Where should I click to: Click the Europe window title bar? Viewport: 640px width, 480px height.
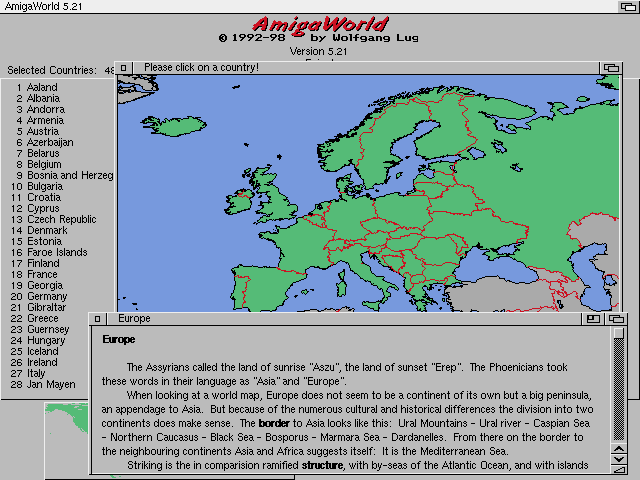pyautogui.click(x=344, y=318)
